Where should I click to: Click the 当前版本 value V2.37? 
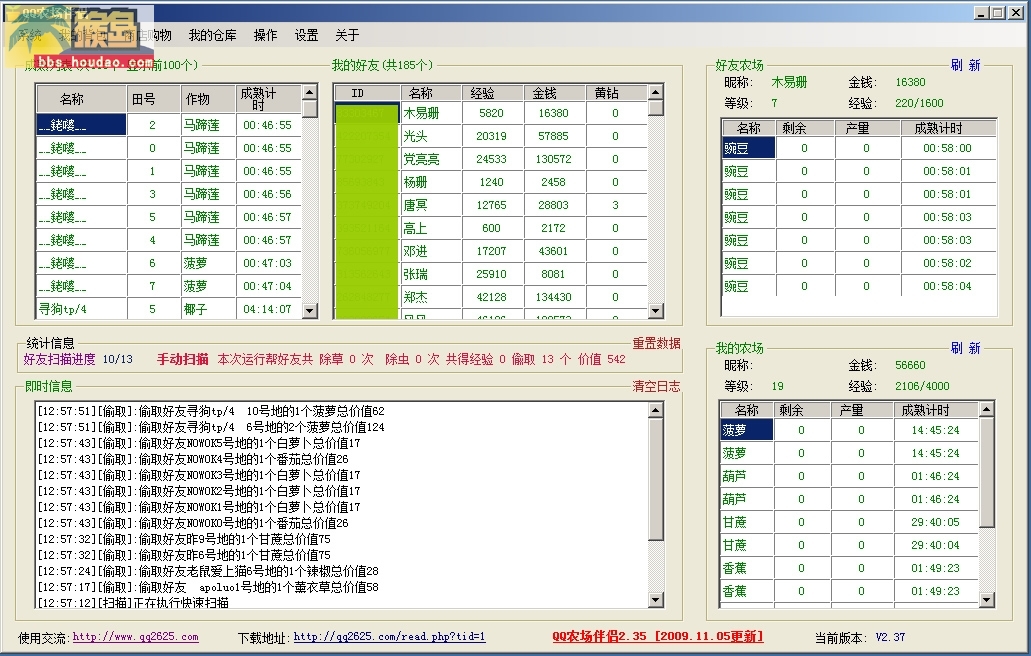coord(890,637)
